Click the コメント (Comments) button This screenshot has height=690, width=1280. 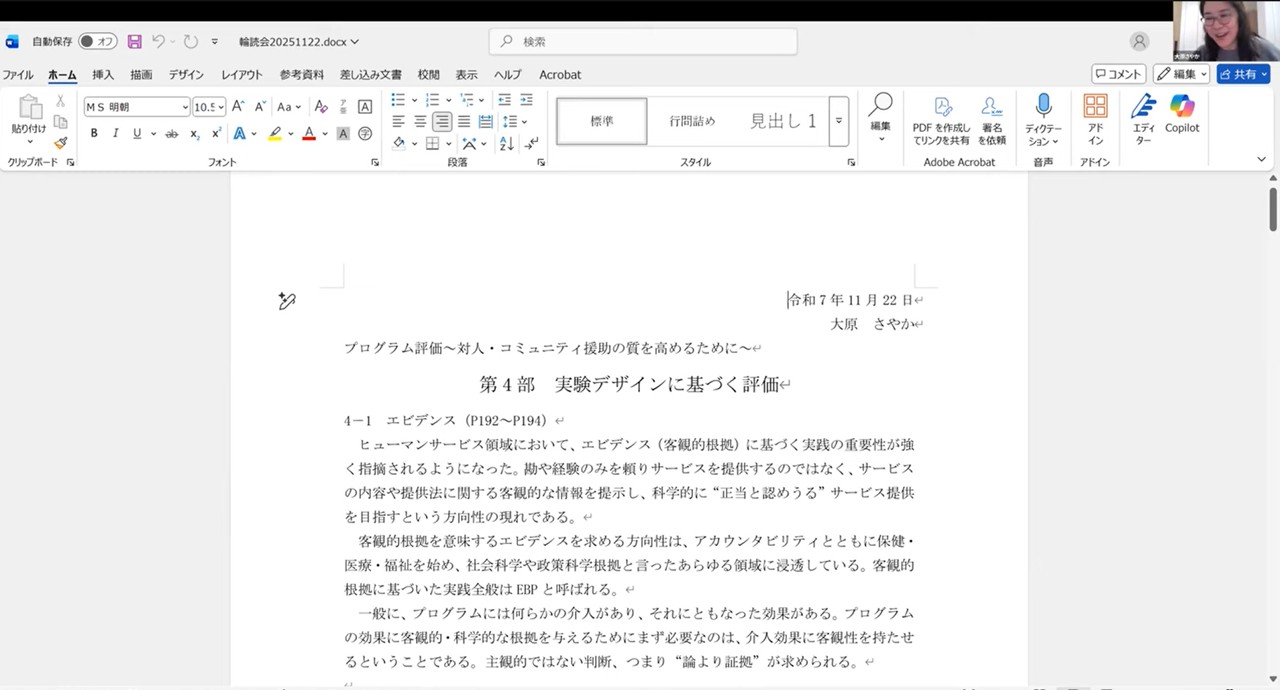(x=1118, y=74)
